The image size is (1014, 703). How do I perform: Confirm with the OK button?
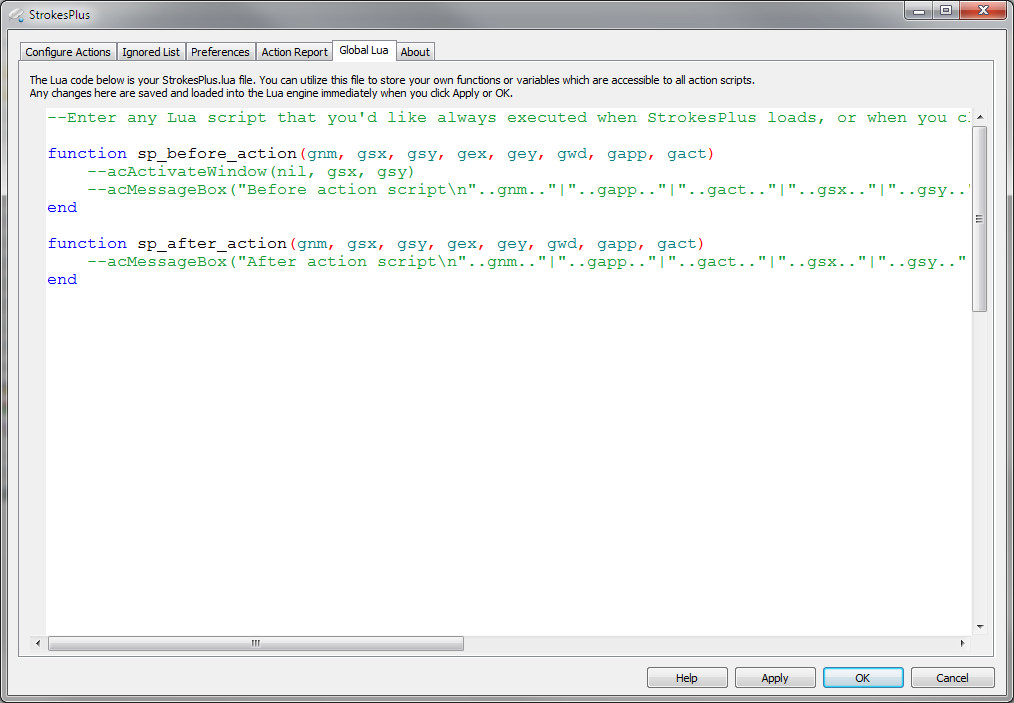(x=863, y=678)
